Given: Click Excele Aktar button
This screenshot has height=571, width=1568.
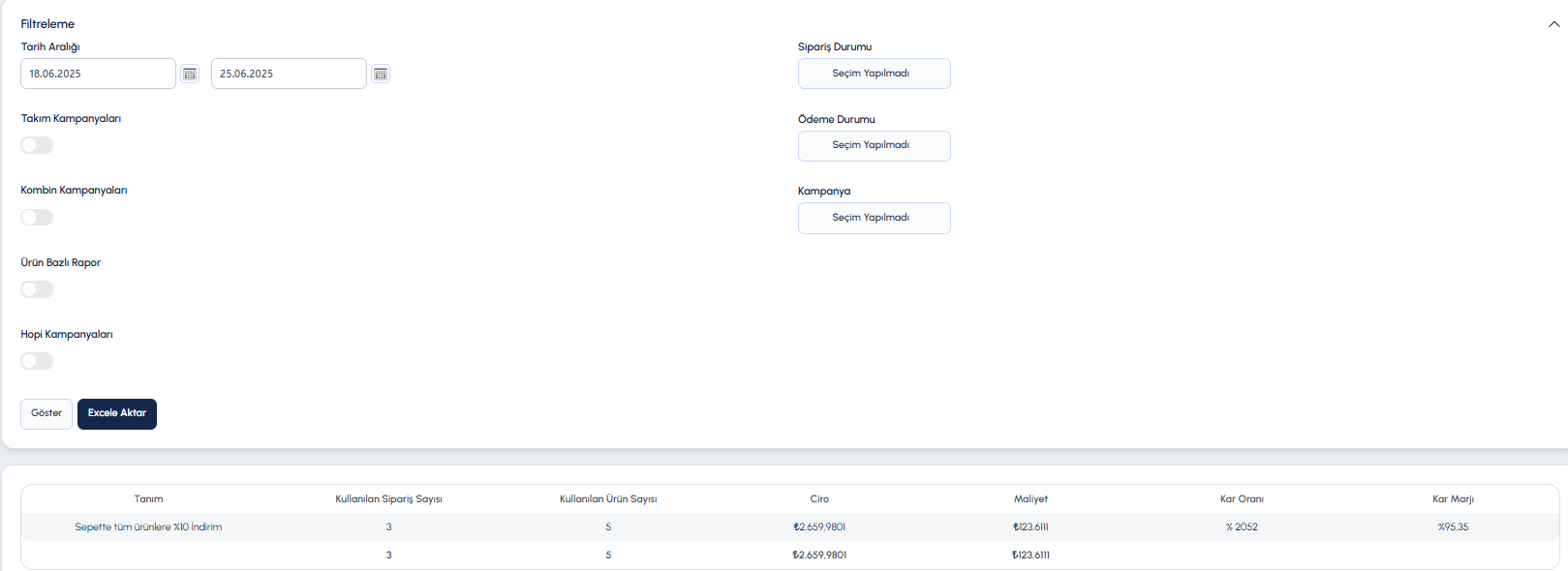Looking at the screenshot, I should coord(117,413).
